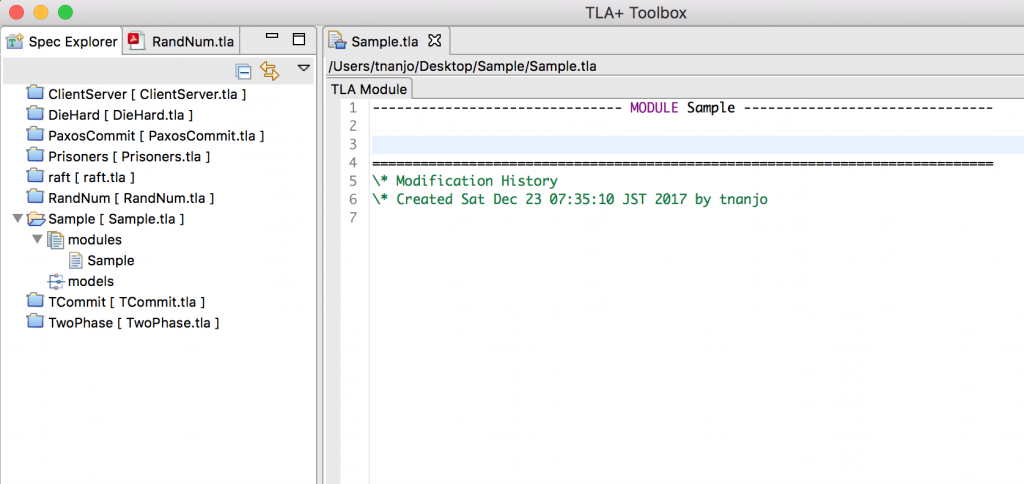Click the raft spec folder icon
This screenshot has width=1024, height=484.
pos(35,176)
